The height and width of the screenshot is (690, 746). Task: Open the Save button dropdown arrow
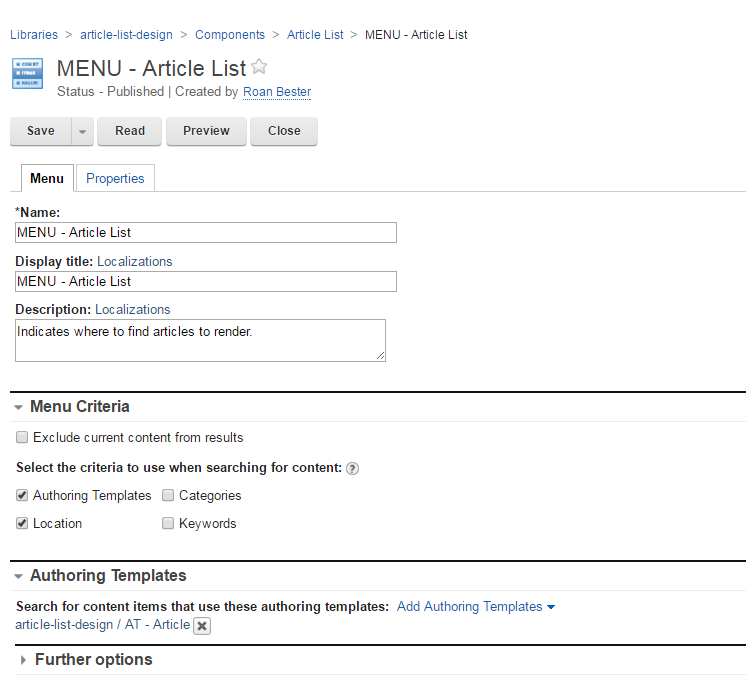[x=83, y=131]
